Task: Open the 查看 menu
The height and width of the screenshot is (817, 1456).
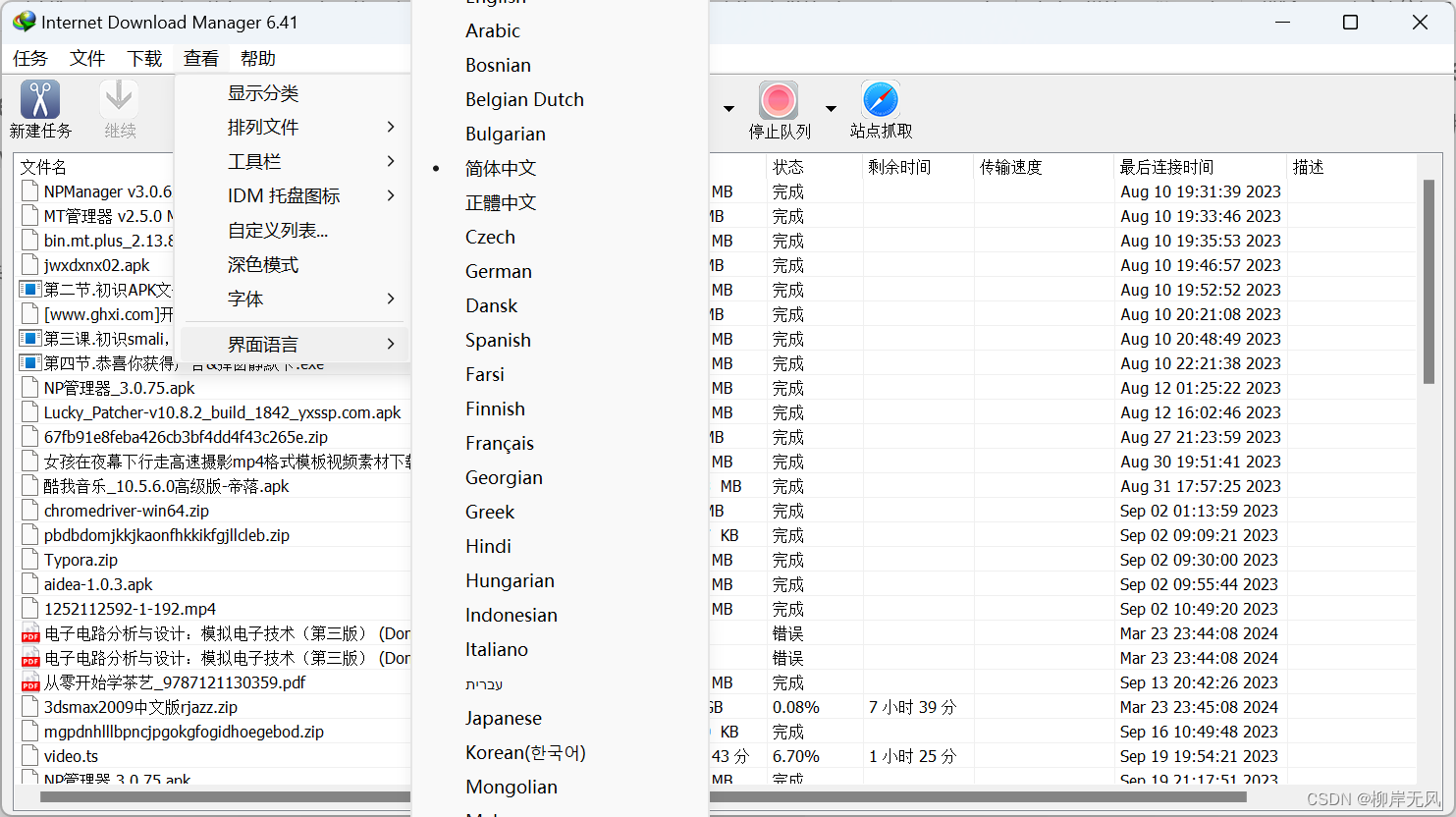Action: 201,59
